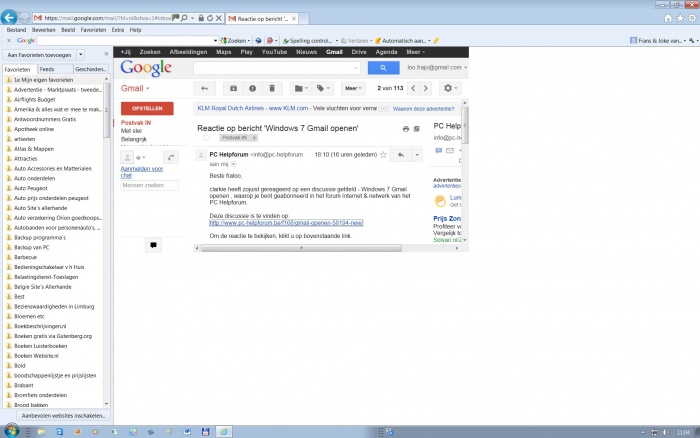Click the Windows Start orb

point(12,431)
